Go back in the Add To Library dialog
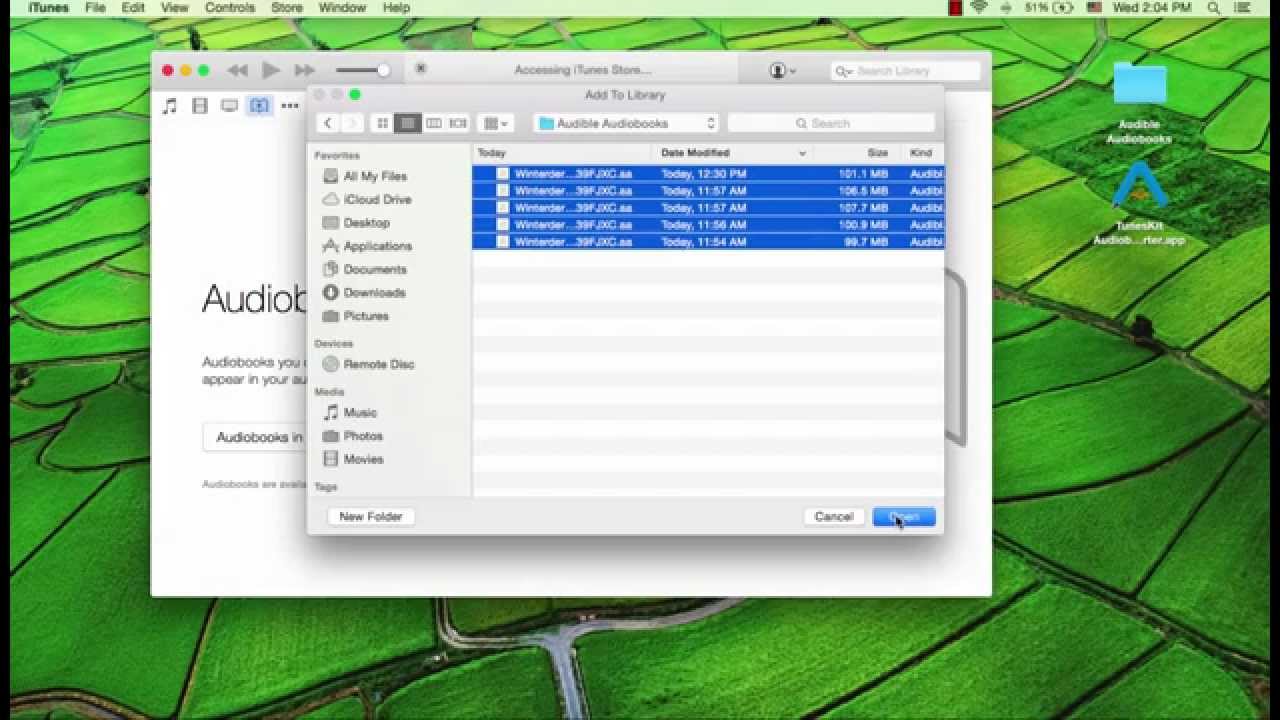The height and width of the screenshot is (720, 1280). point(328,123)
